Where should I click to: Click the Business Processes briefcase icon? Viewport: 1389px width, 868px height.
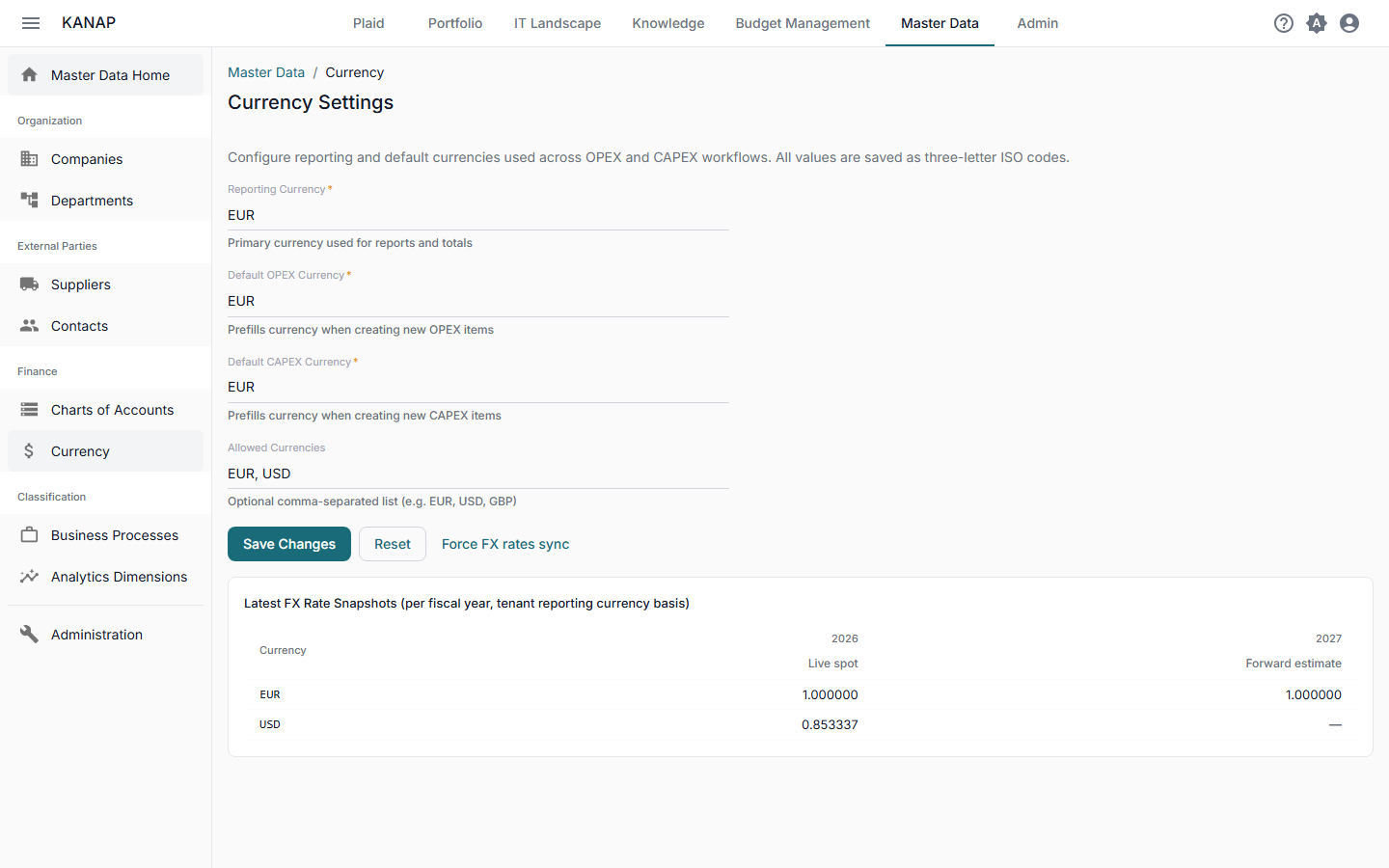30,535
